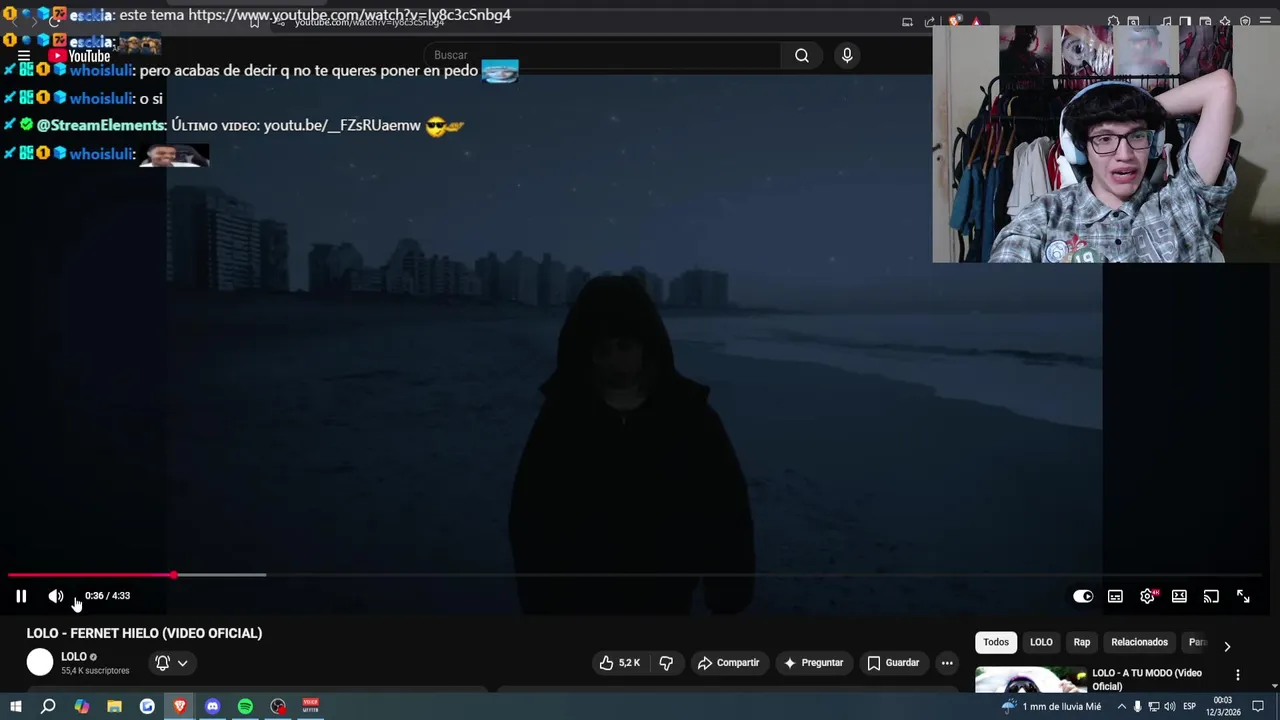1280x720 pixels.
Task: Open the LOLO channel name link
Action: (x=74, y=657)
